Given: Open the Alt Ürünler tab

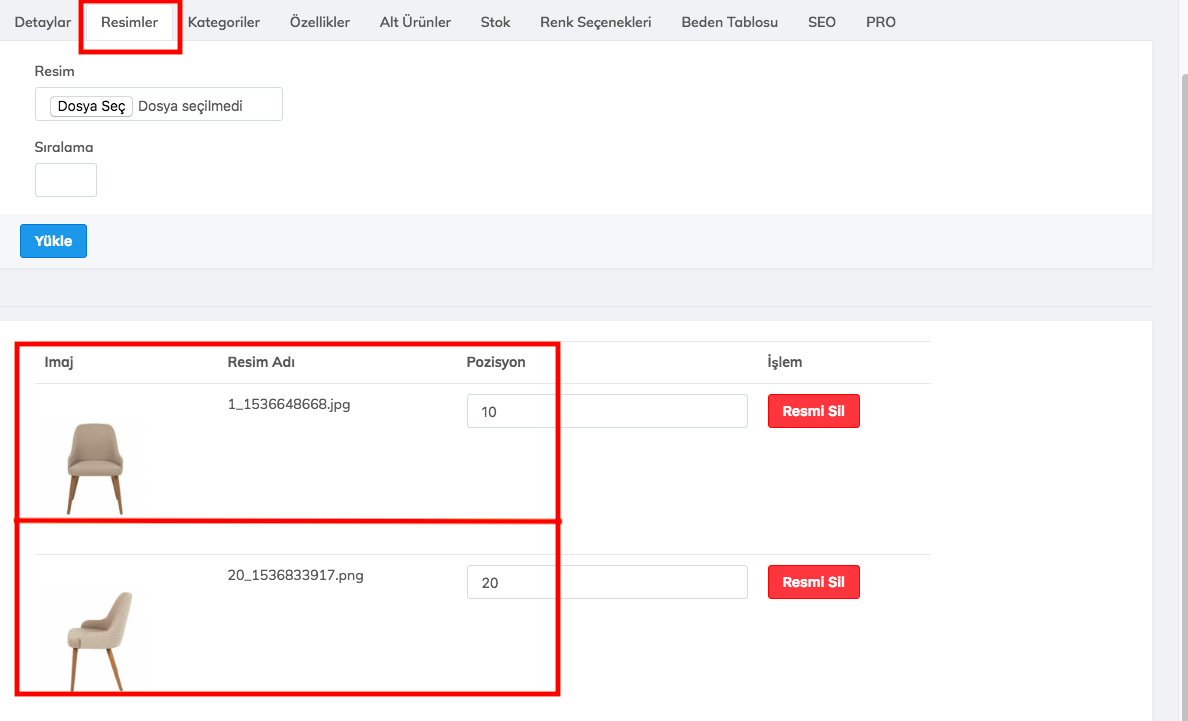Looking at the screenshot, I should coord(415,22).
